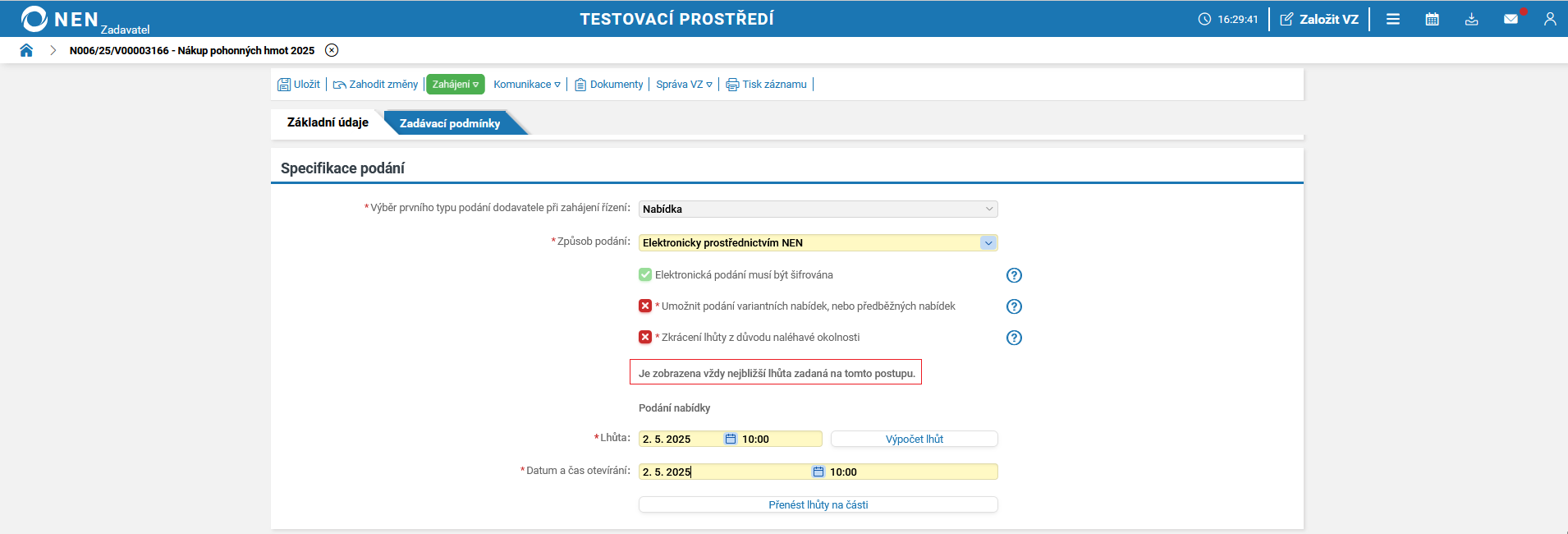The image size is (1568, 534).
Task: Toggle Elektronická podání musí být šifrována checkbox
Action: [x=645, y=274]
